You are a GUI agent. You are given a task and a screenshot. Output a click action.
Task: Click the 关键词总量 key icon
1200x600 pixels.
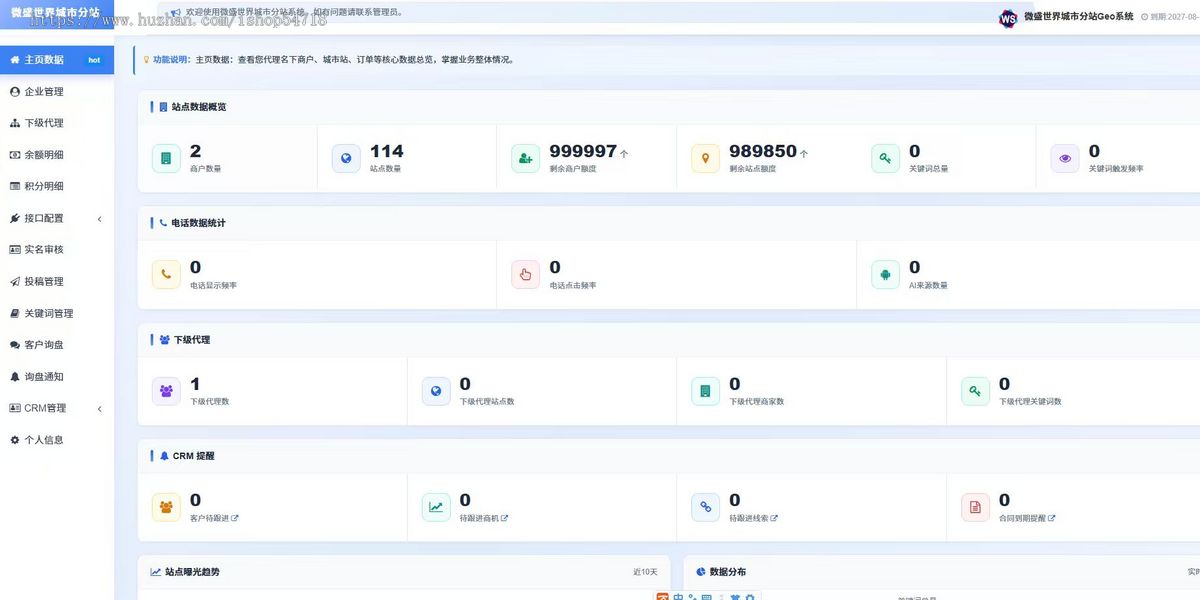[x=885, y=159]
